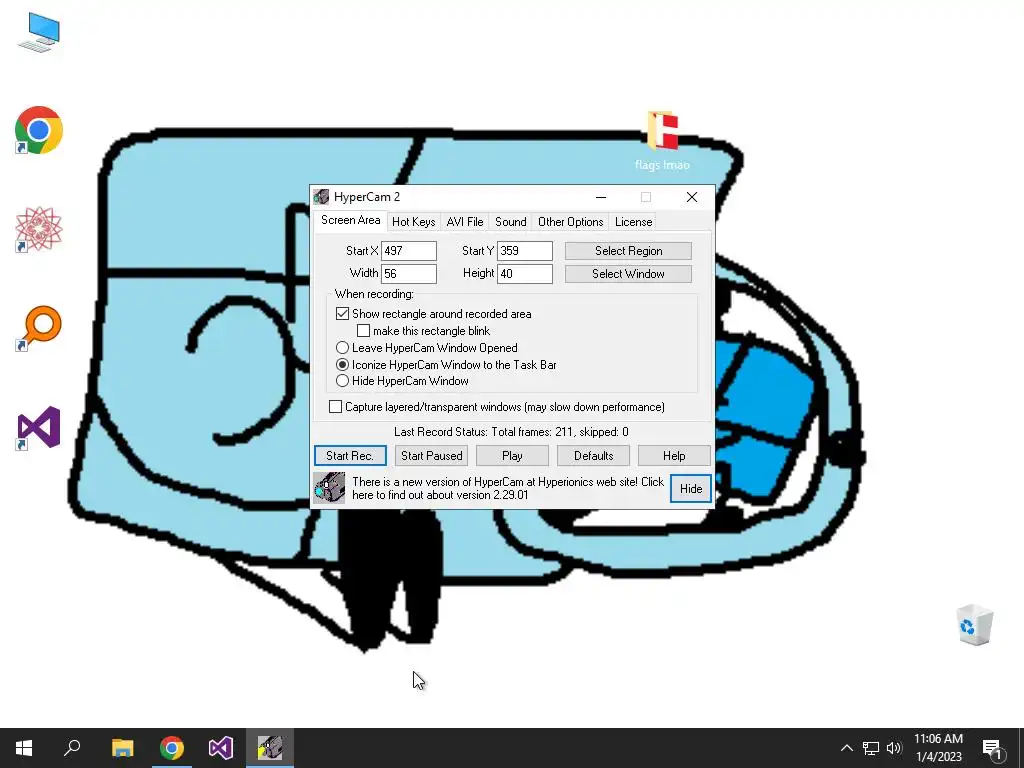Open This PC desktop icon
Image resolution: width=1024 pixels, height=768 pixels.
click(x=39, y=32)
